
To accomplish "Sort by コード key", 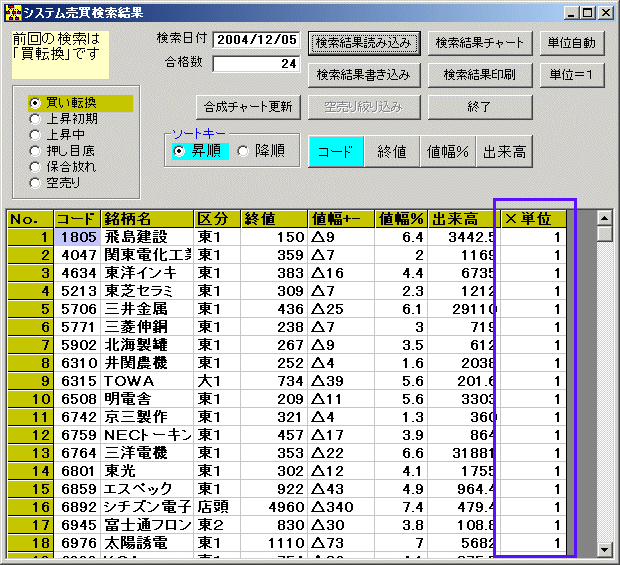I will (336, 151).
